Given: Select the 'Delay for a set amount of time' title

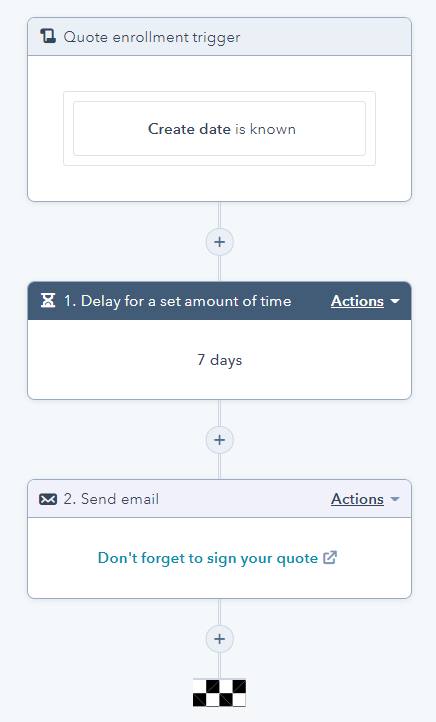Looking at the screenshot, I should click(x=177, y=301).
